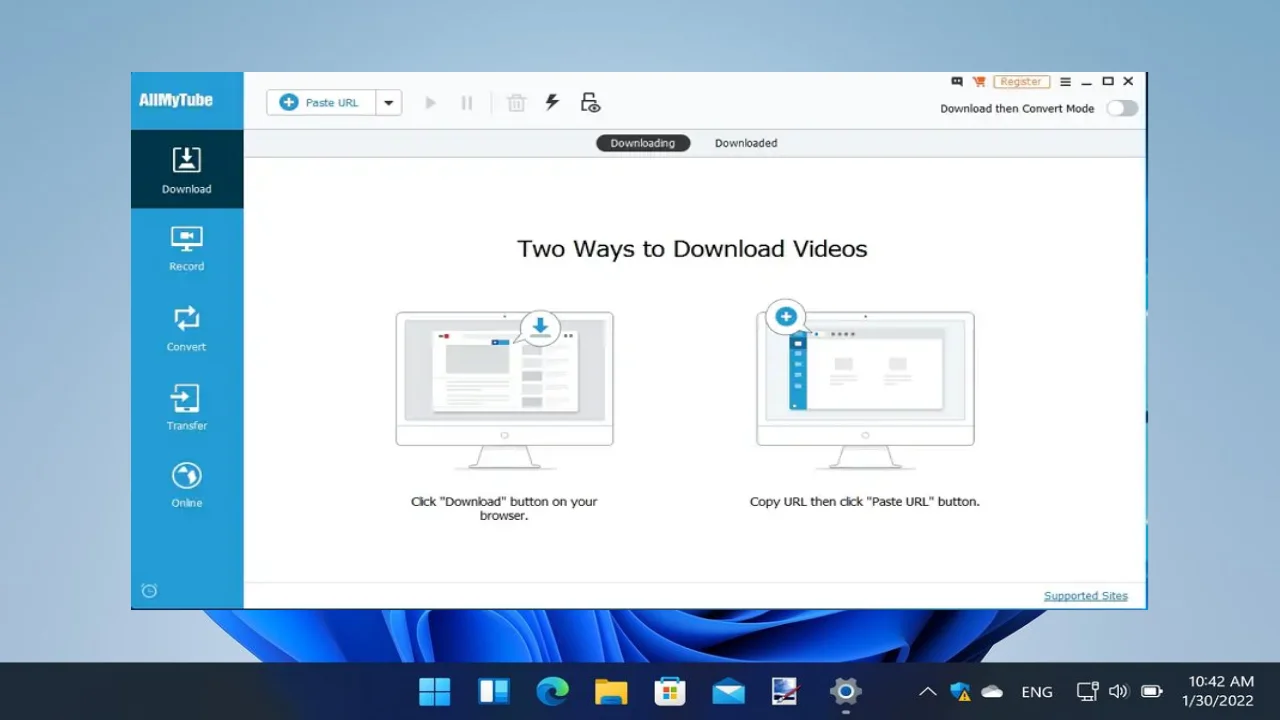
Task: Click the OneDrive cloud tray icon
Action: pyautogui.click(x=992, y=691)
